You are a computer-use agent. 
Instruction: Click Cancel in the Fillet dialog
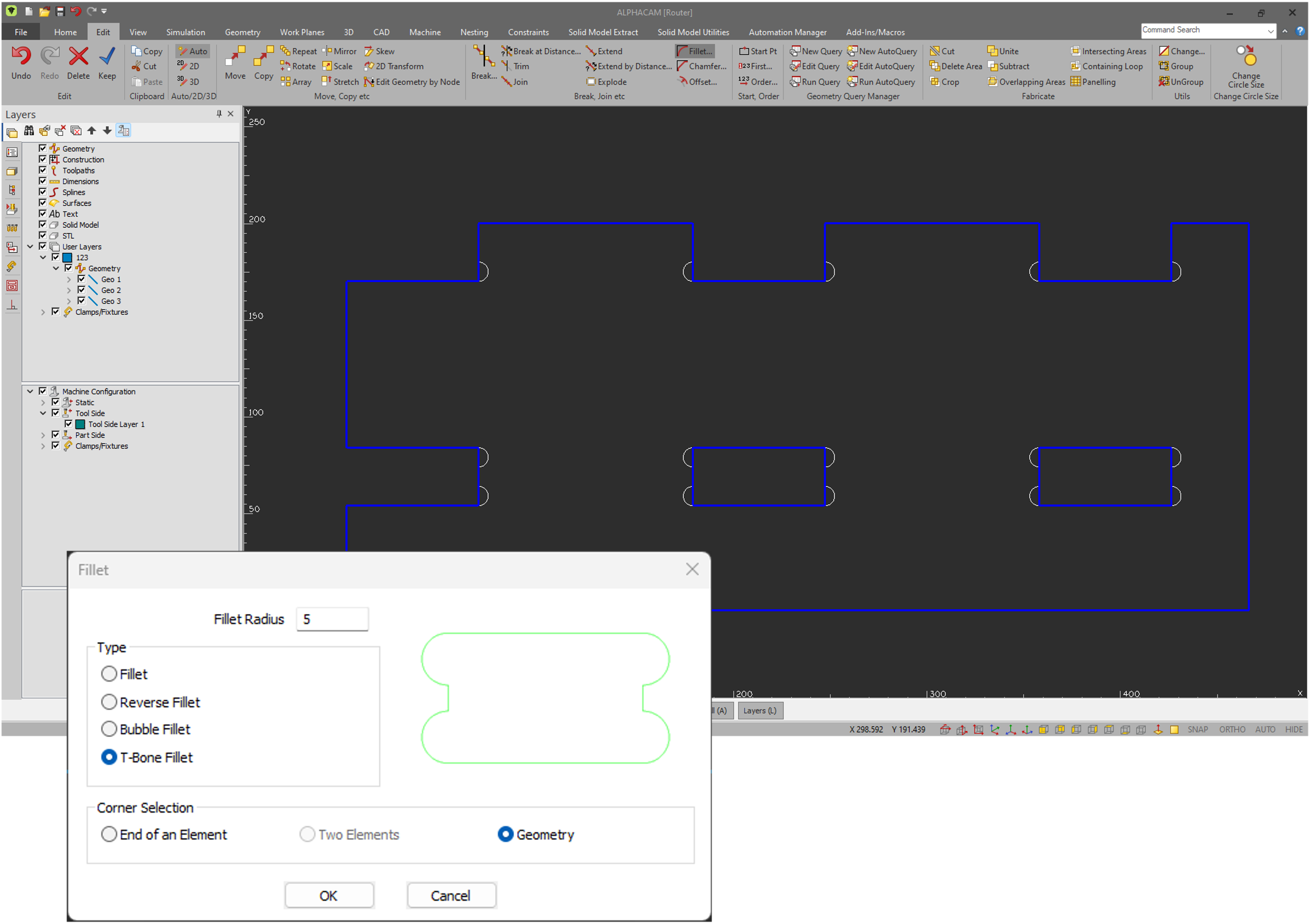[x=451, y=895]
